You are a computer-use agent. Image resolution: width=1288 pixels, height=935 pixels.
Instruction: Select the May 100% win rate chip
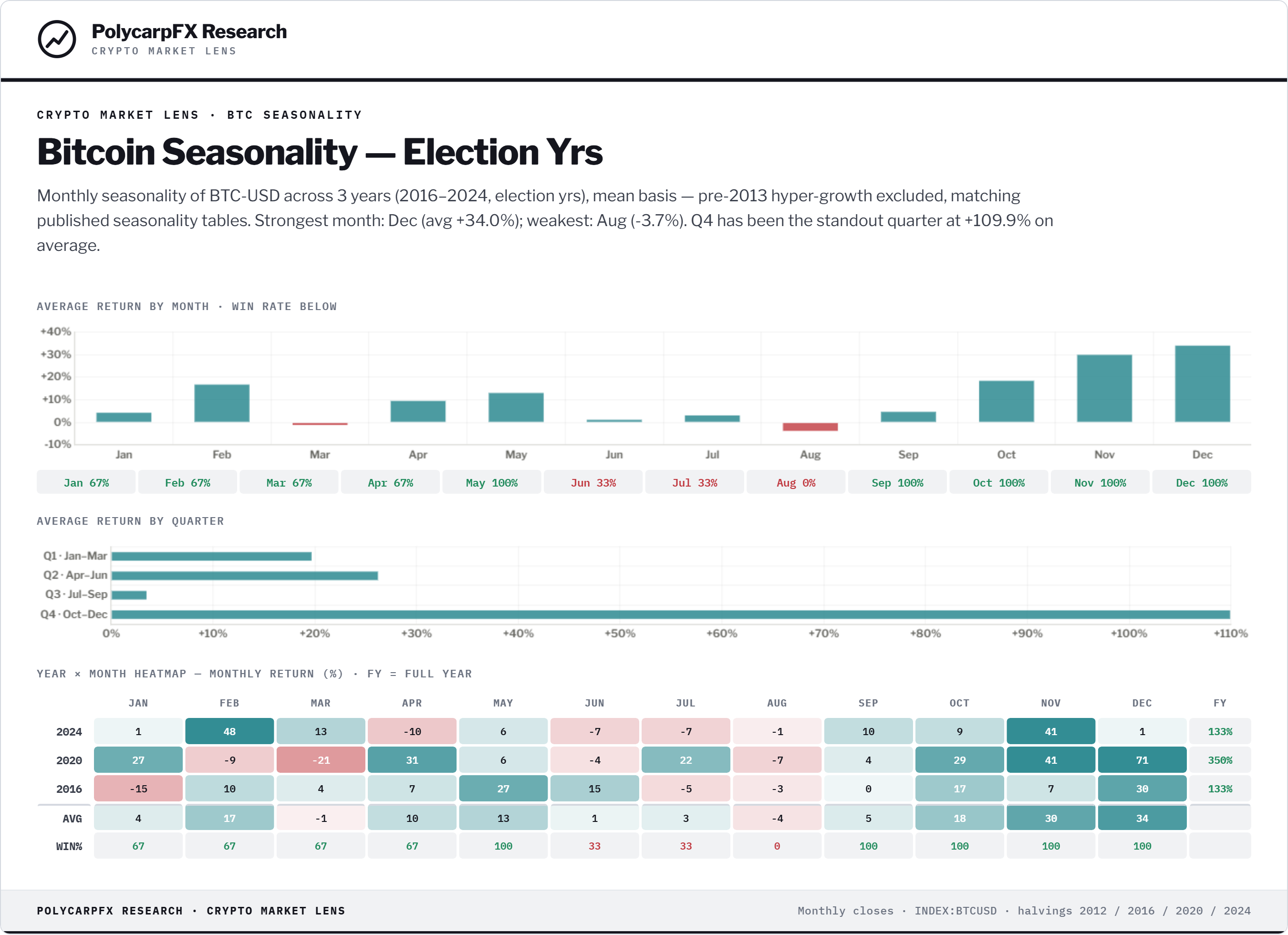point(492,482)
